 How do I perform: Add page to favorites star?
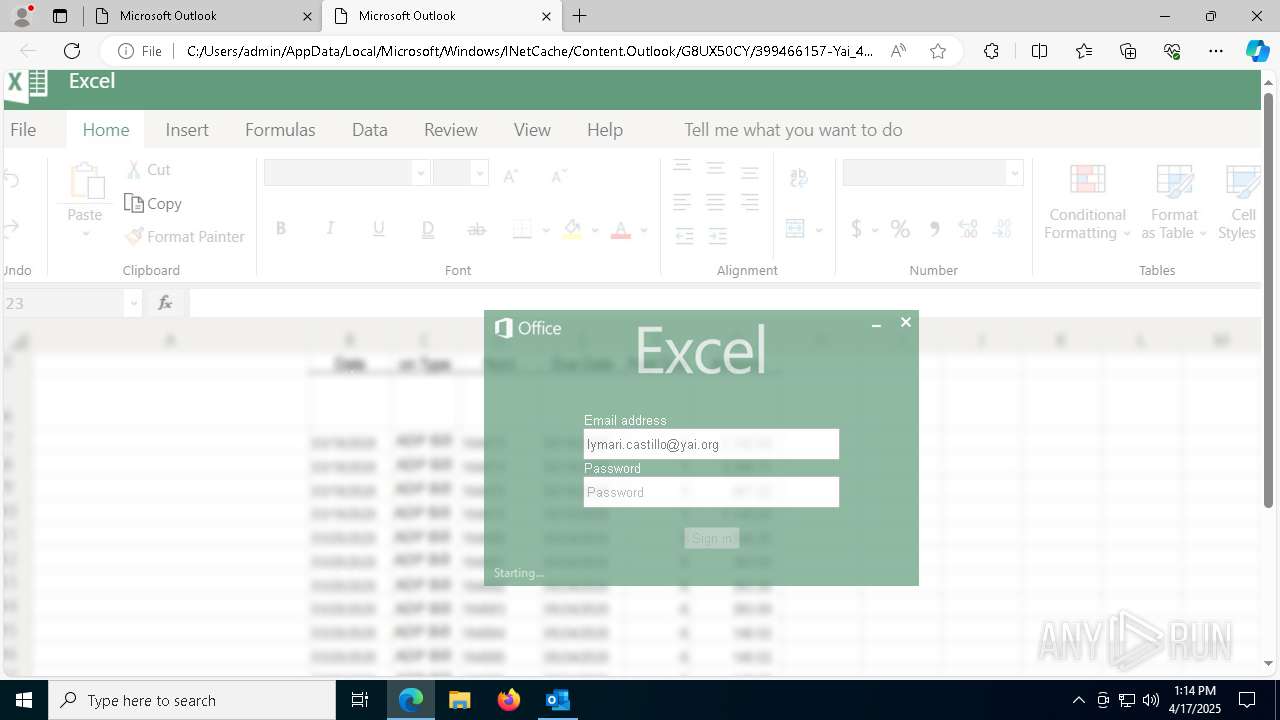click(x=937, y=51)
